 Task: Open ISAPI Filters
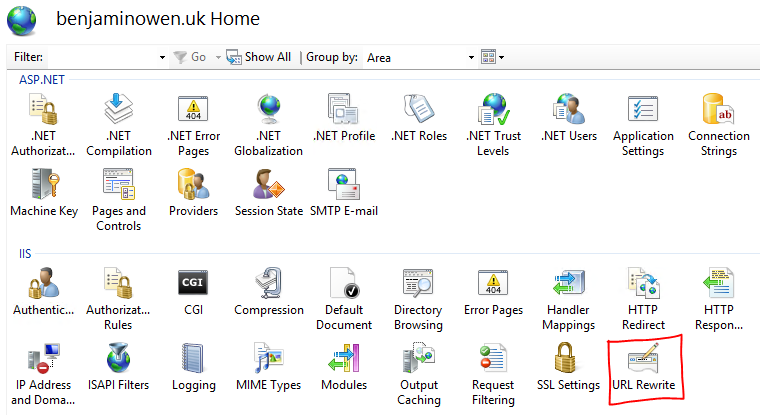(118, 367)
